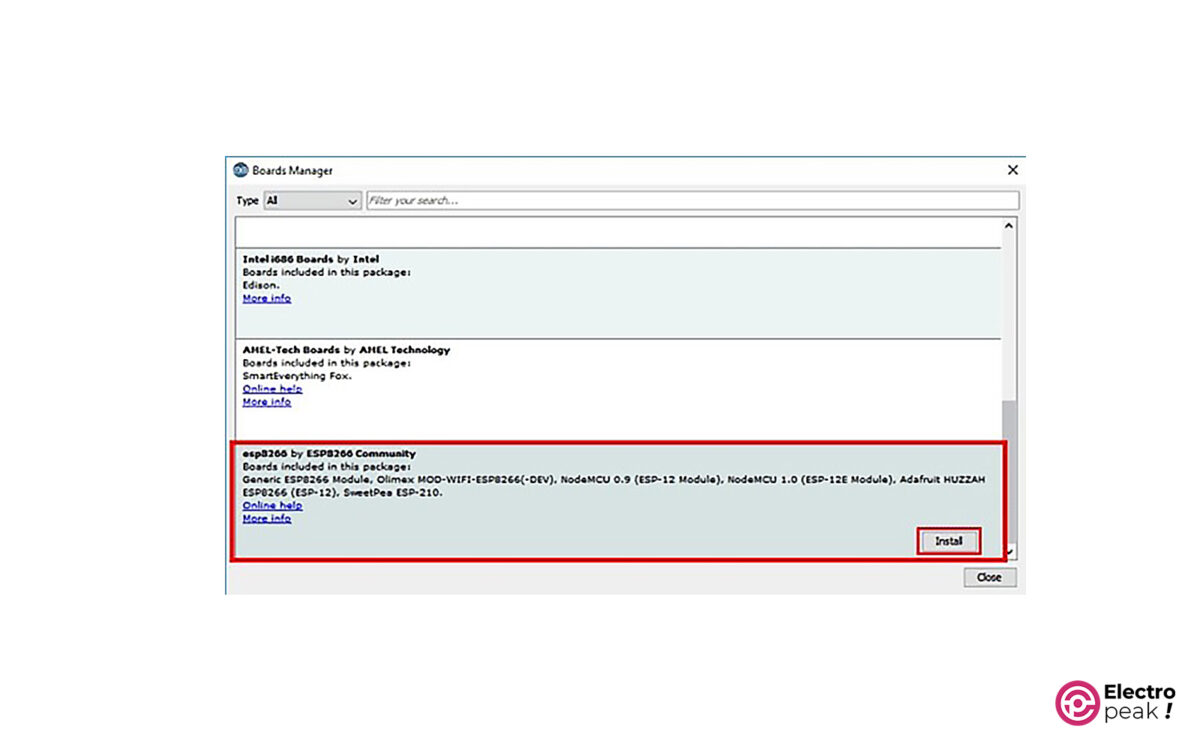
Task: Select the esp8266 by ESP8266 Community title
Action: click(329, 454)
